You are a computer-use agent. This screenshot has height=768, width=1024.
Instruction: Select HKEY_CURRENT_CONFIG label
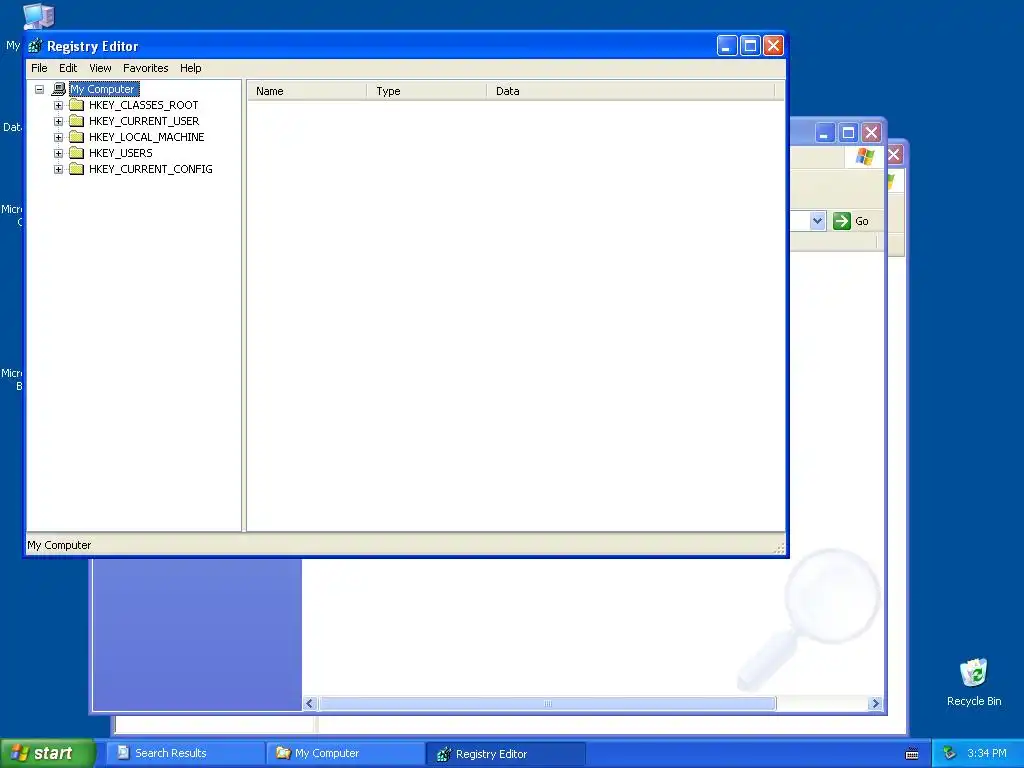click(x=151, y=169)
